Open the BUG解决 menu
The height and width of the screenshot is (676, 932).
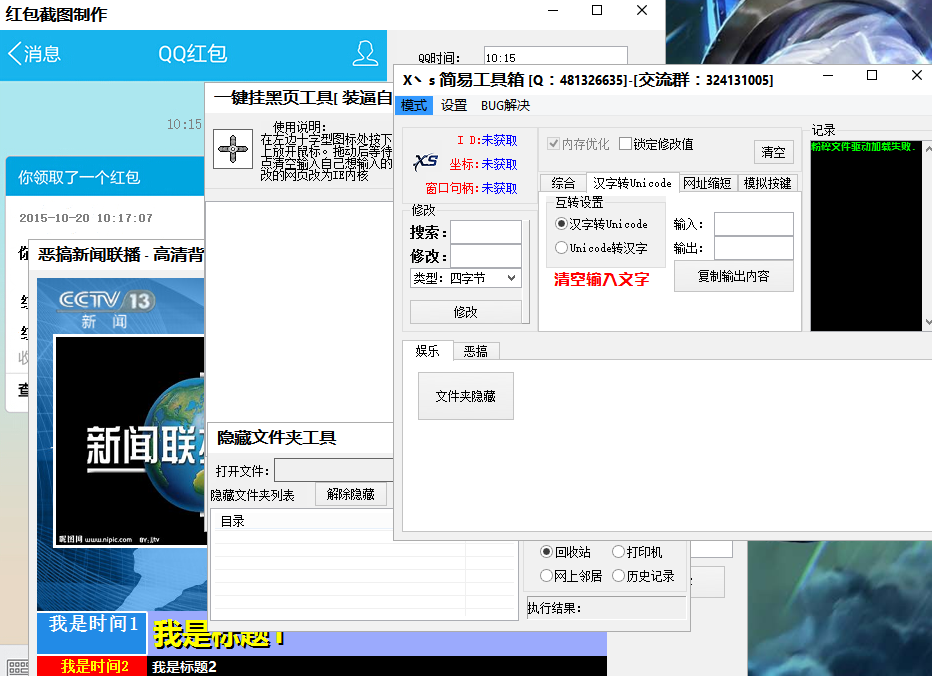pyautogui.click(x=505, y=105)
